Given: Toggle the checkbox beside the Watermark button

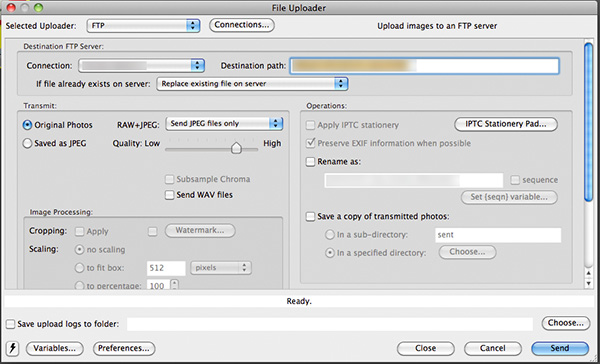Looking at the screenshot, I should click(152, 231).
